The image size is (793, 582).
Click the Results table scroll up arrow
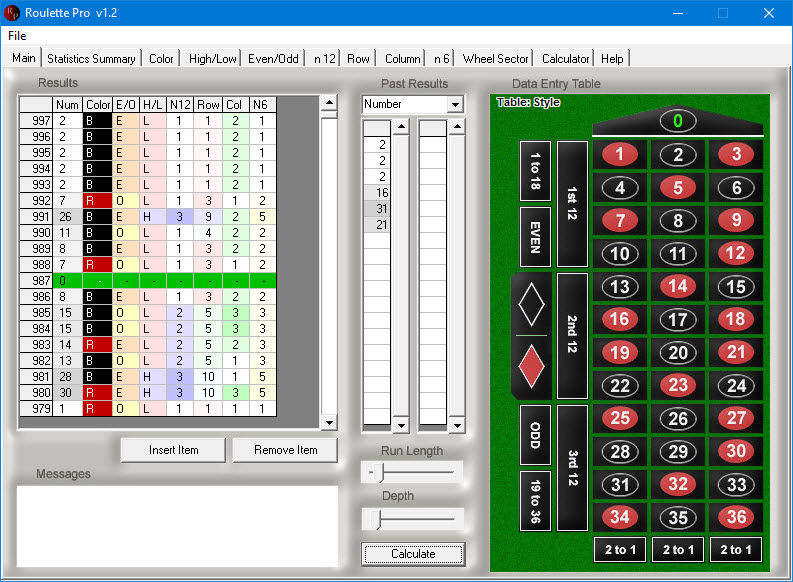coord(329,102)
